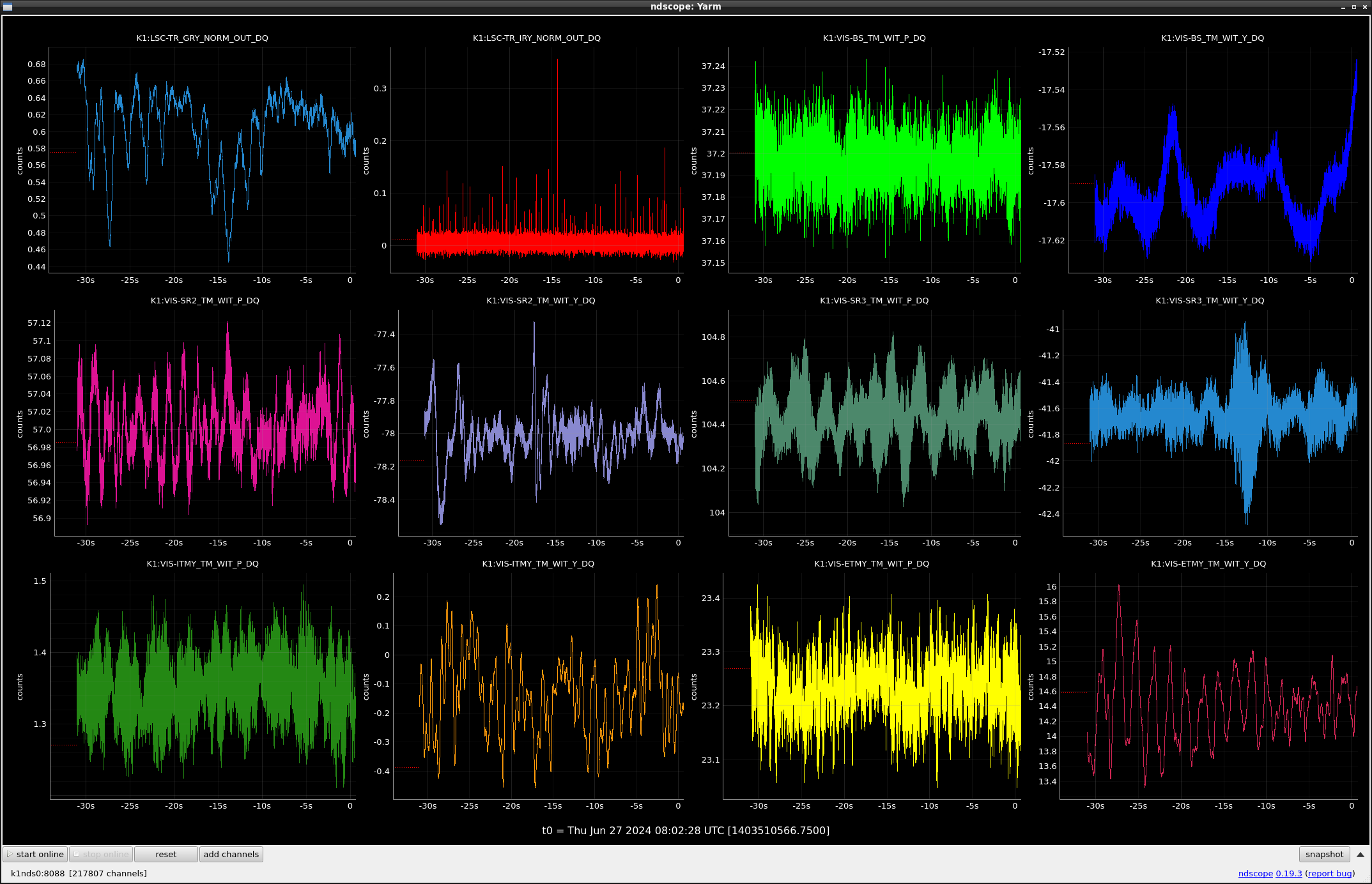Click the lavender SR2 yaw trace plot
The height and width of the screenshot is (884, 1372).
click(x=541, y=422)
